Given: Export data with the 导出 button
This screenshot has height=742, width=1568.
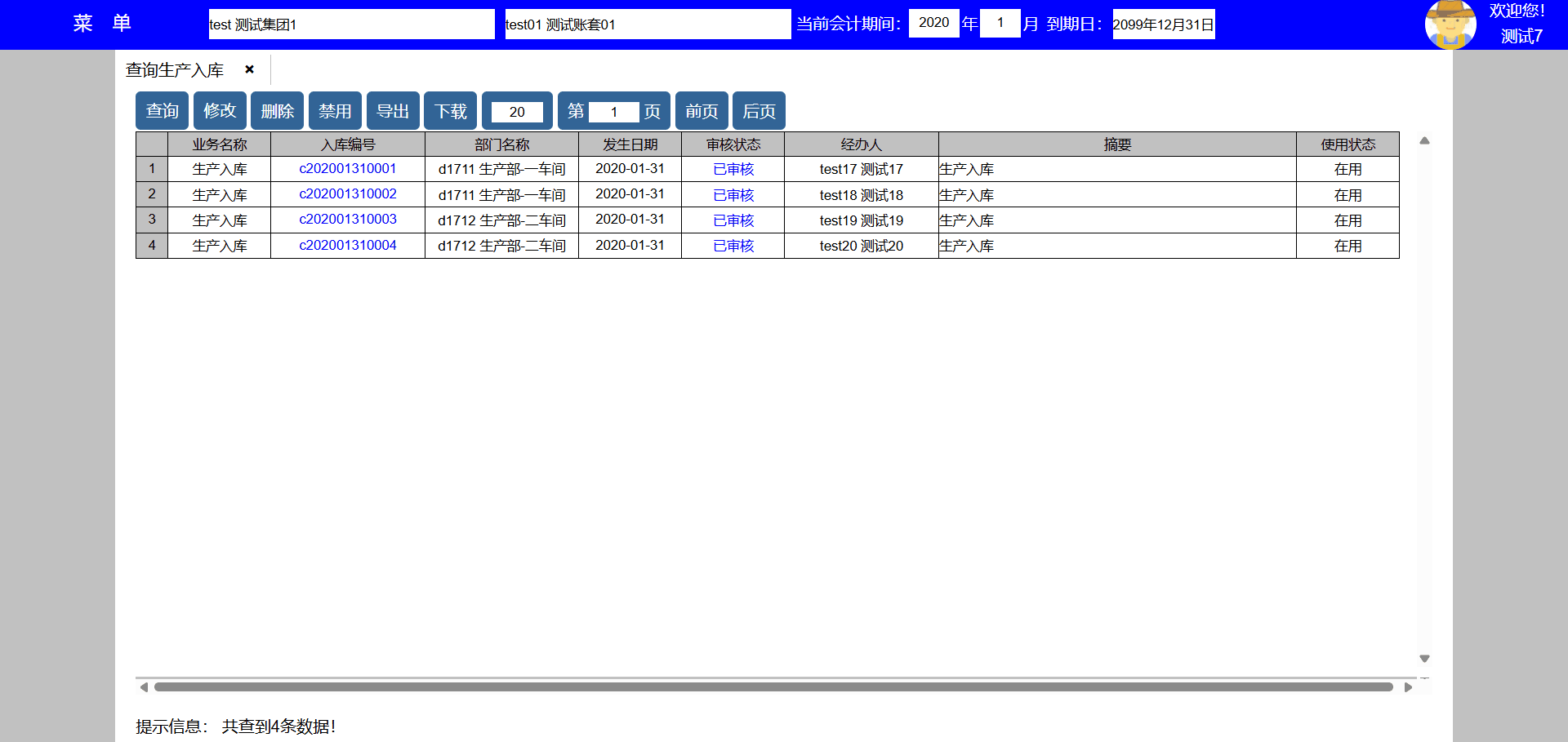Looking at the screenshot, I should (393, 111).
